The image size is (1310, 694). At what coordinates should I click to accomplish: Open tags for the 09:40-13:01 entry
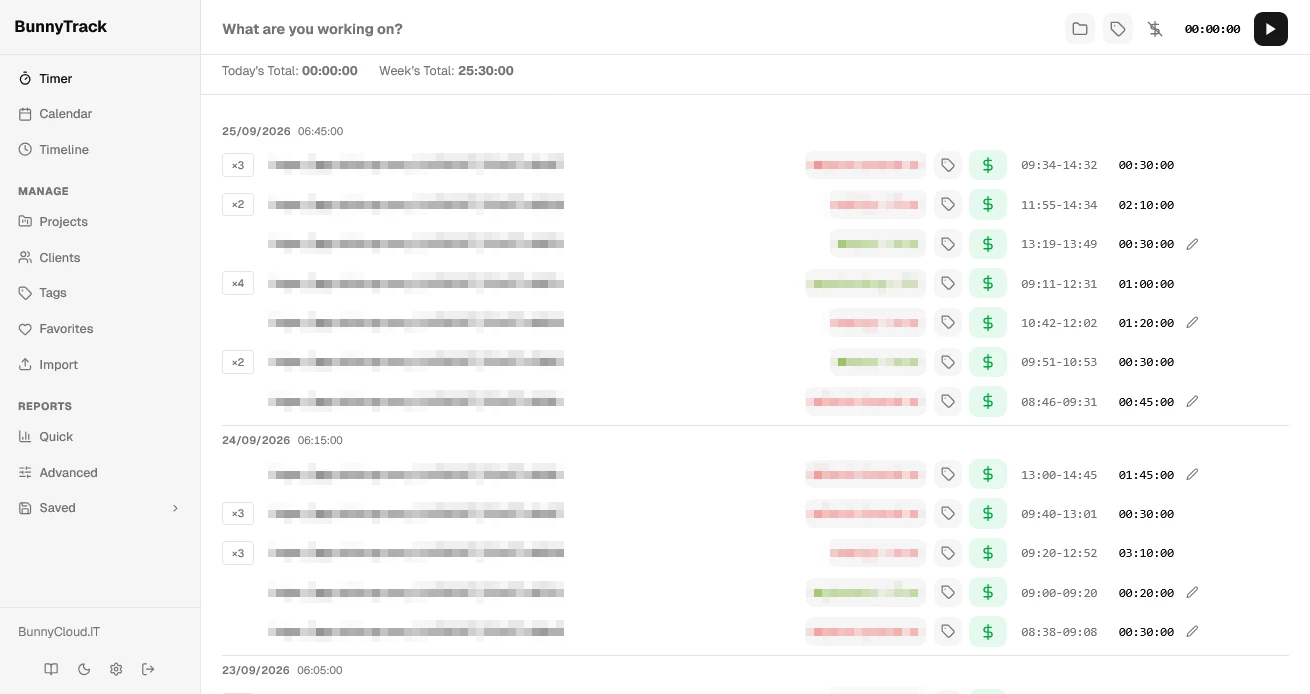pyautogui.click(x=948, y=514)
